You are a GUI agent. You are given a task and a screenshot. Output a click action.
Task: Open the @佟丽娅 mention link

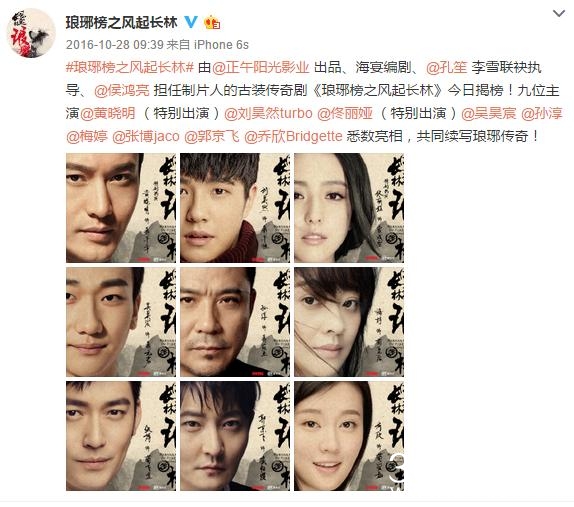[x=345, y=113]
